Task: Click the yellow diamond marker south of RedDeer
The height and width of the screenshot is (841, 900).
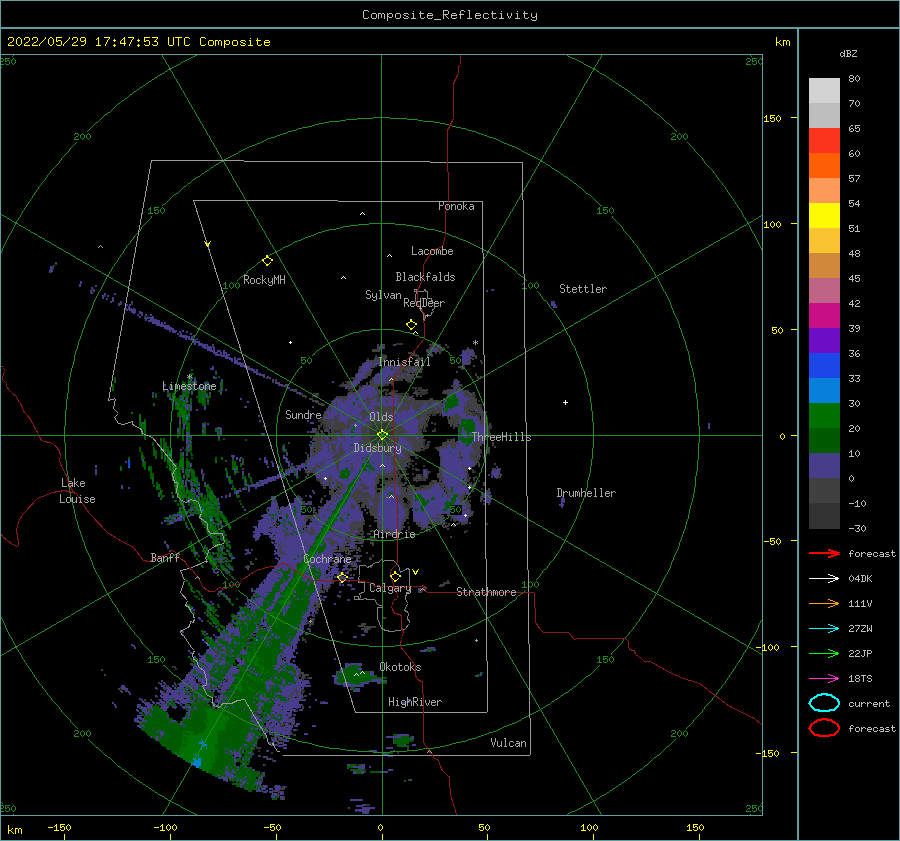Action: pyautogui.click(x=412, y=325)
